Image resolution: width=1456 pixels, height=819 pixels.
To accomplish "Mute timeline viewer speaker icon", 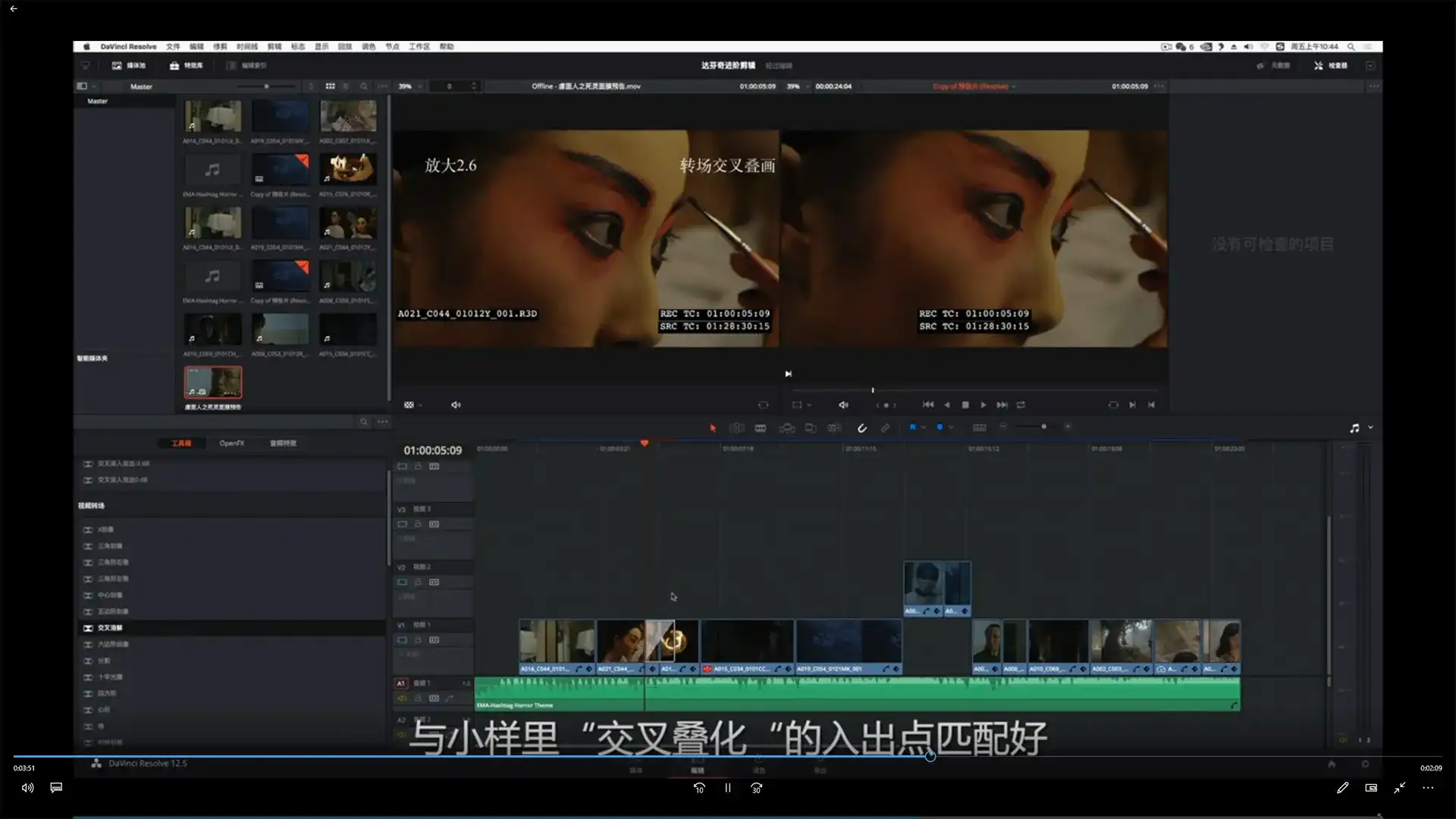I will point(843,405).
